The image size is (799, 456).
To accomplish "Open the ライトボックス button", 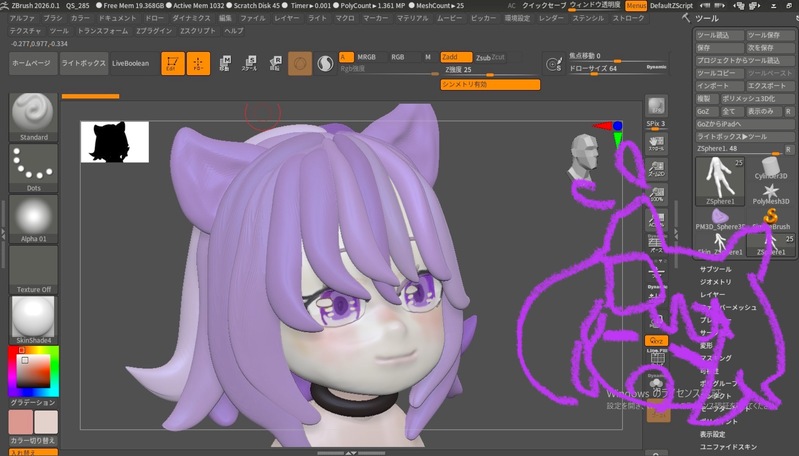I will [84, 64].
